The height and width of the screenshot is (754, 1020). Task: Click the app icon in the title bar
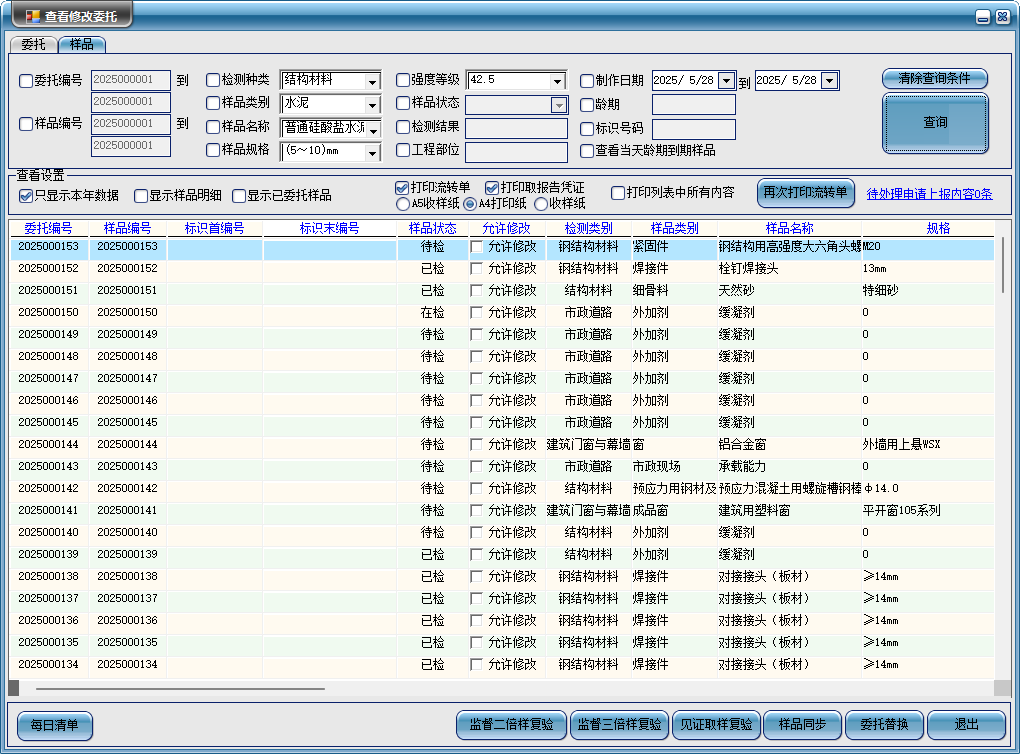[32, 17]
